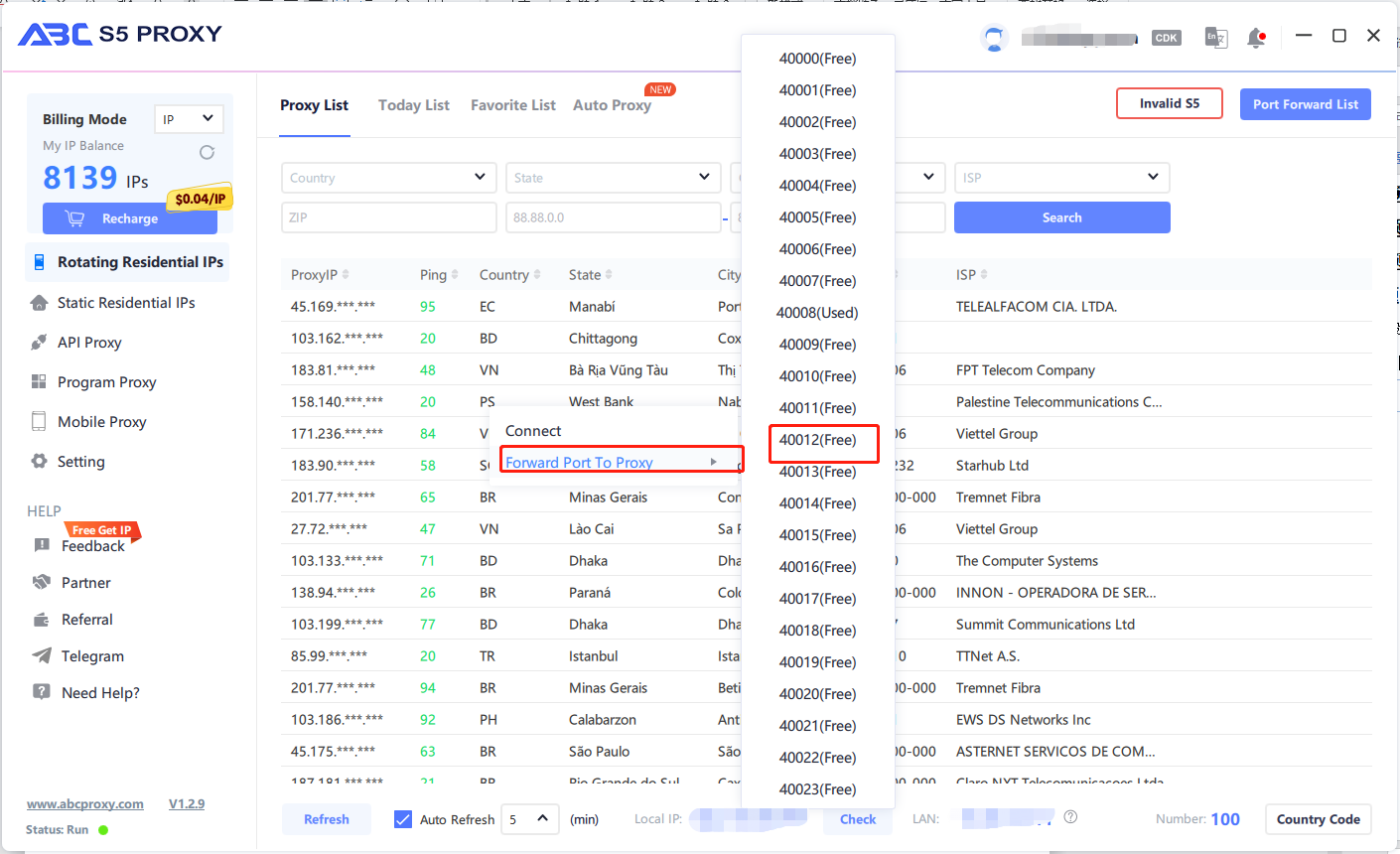1400x854 pixels.
Task: Click the language translate icon
Action: (1216, 38)
